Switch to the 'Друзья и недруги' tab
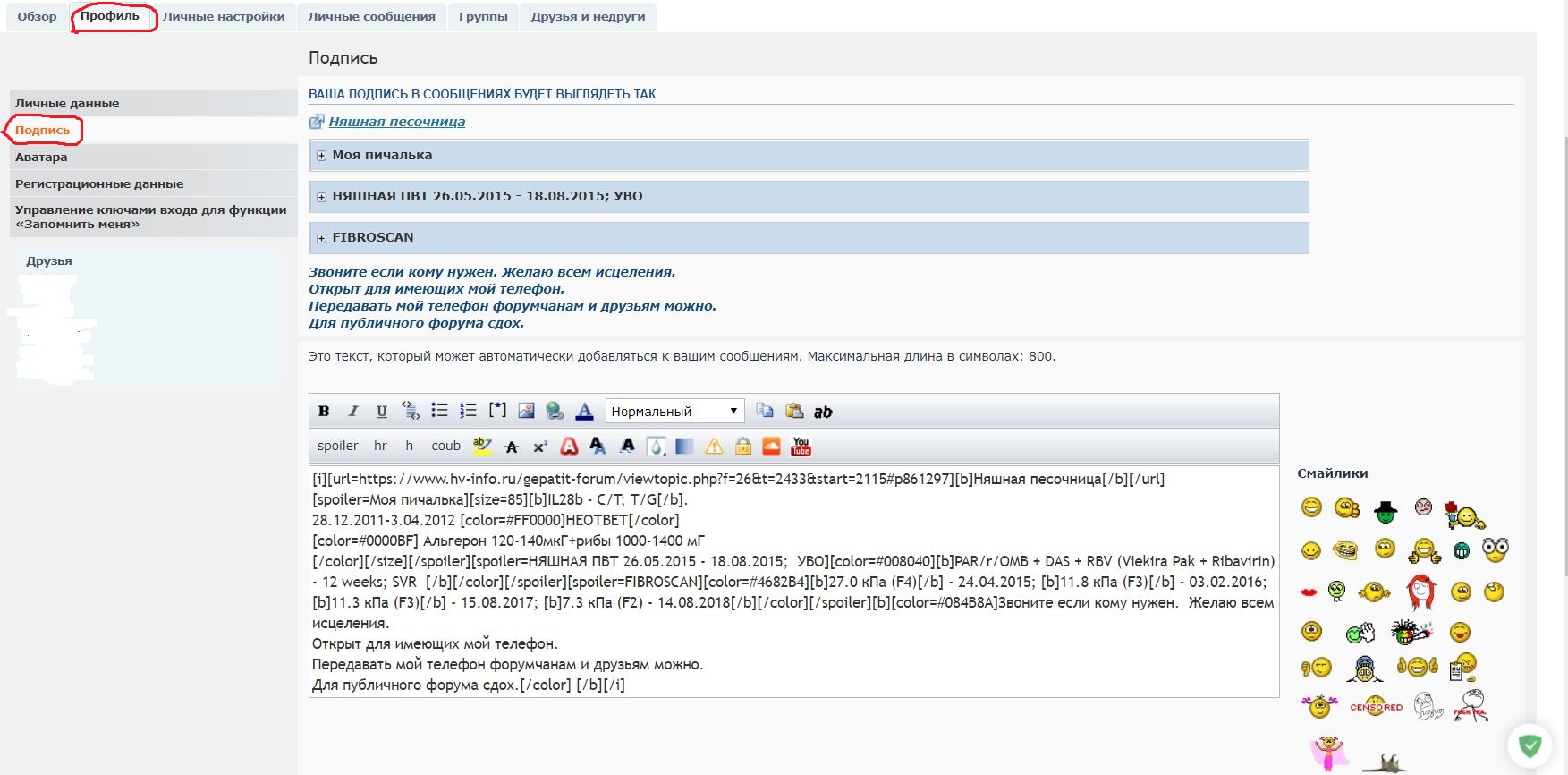Screen dimensions: 1568x775 [588, 17]
